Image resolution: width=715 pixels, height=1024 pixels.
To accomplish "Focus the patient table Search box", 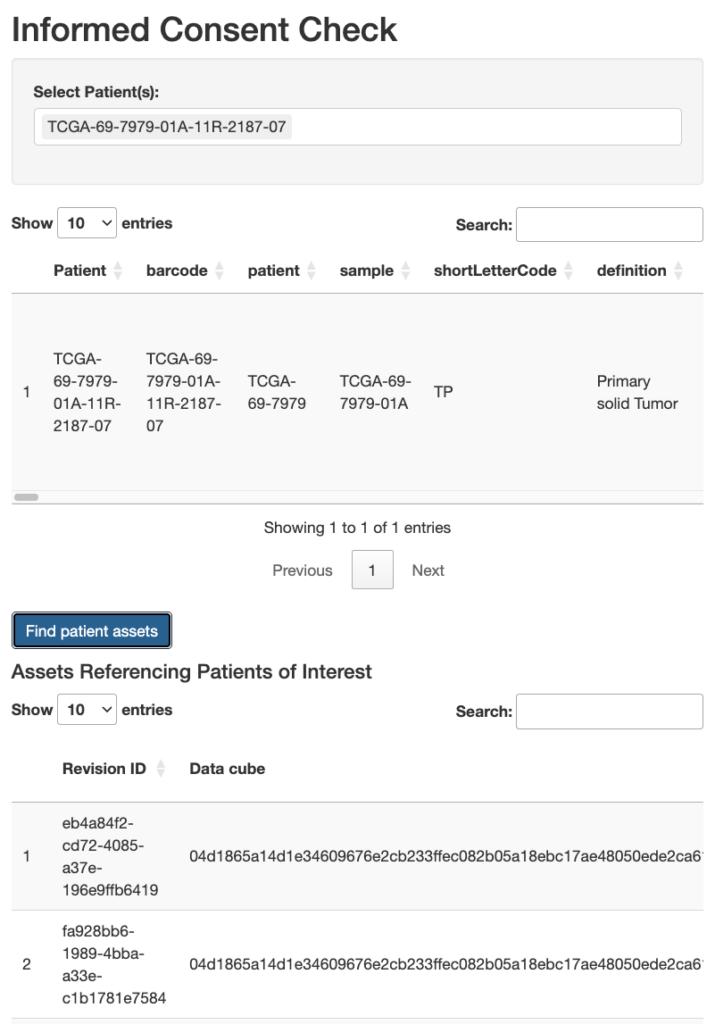I will [609, 225].
